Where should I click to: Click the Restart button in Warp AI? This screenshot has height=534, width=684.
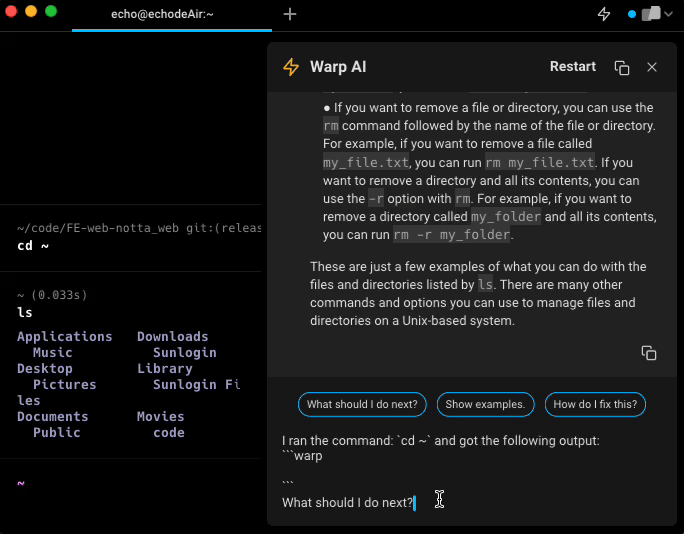click(572, 66)
